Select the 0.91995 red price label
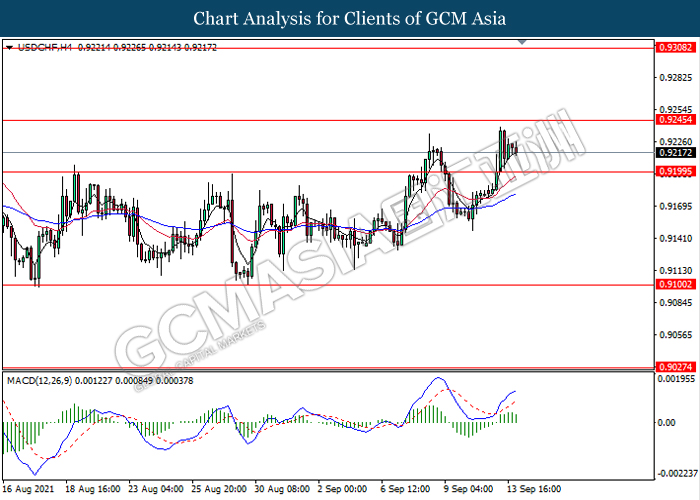Viewport: 700px width, 500px height. (676, 171)
